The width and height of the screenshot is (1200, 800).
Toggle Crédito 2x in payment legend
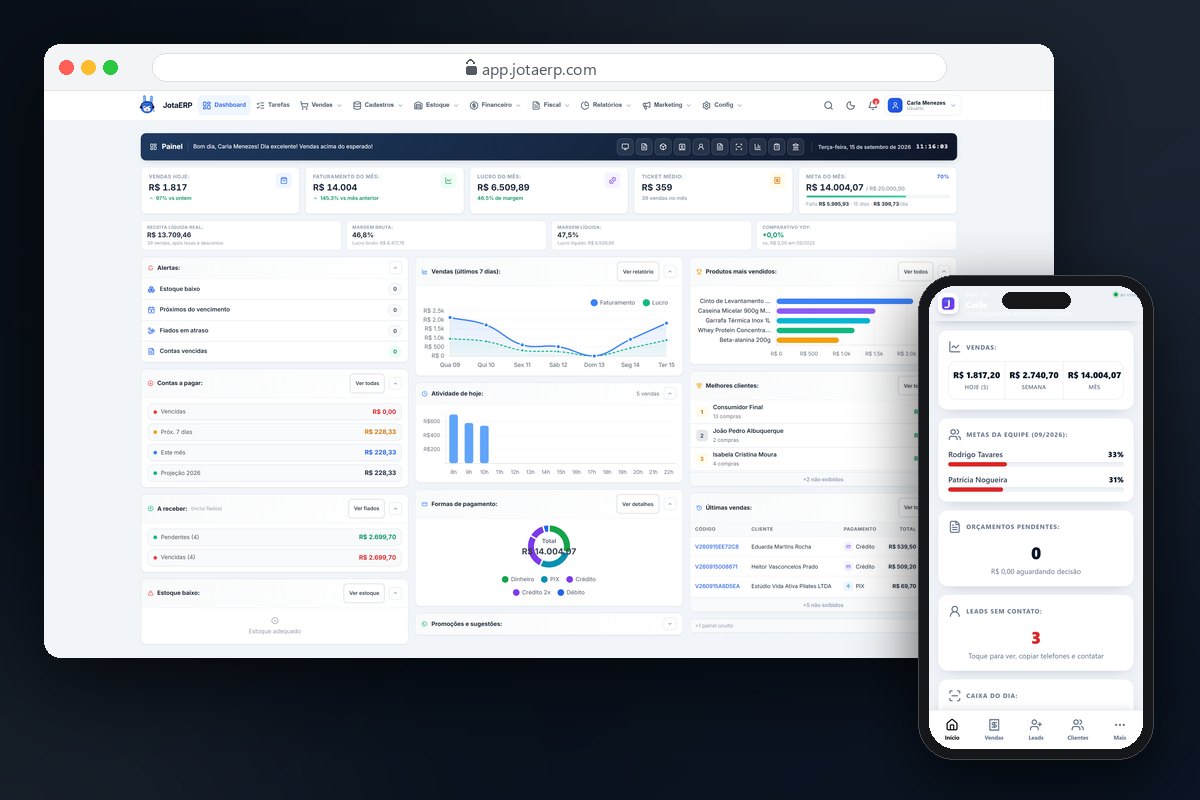click(x=532, y=592)
